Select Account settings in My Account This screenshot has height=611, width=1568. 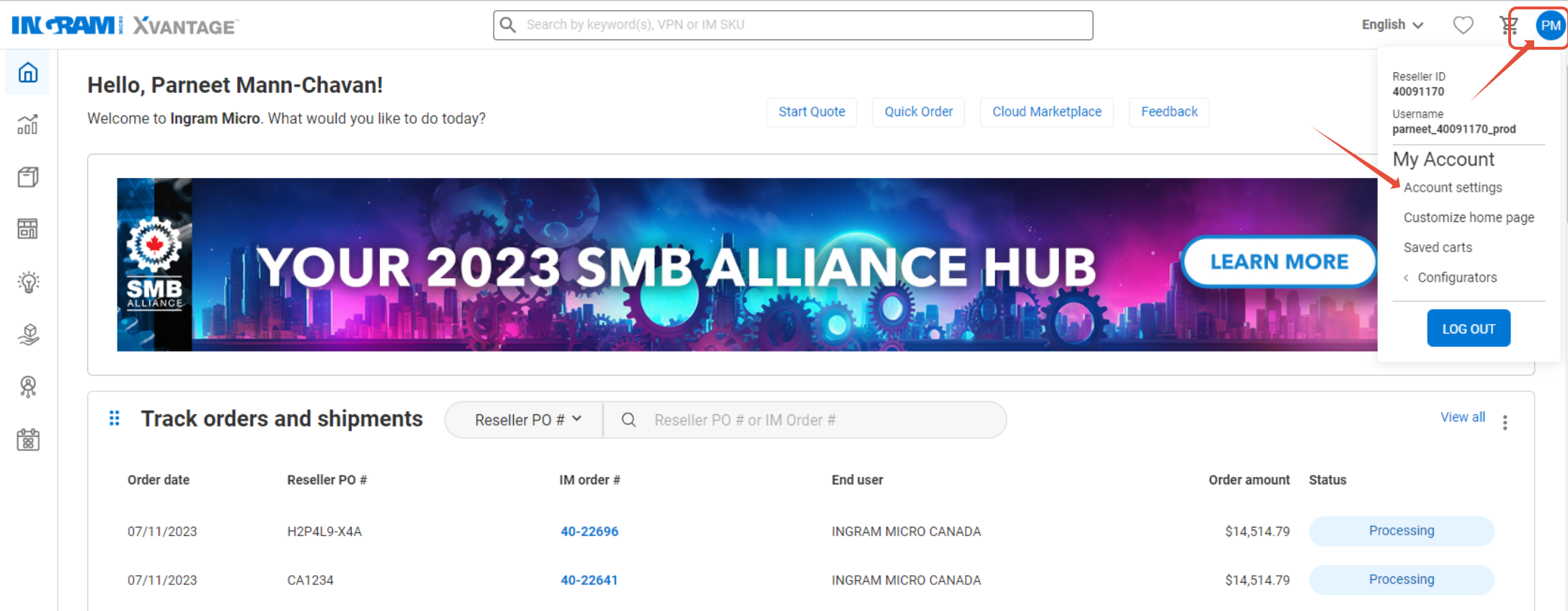1453,187
